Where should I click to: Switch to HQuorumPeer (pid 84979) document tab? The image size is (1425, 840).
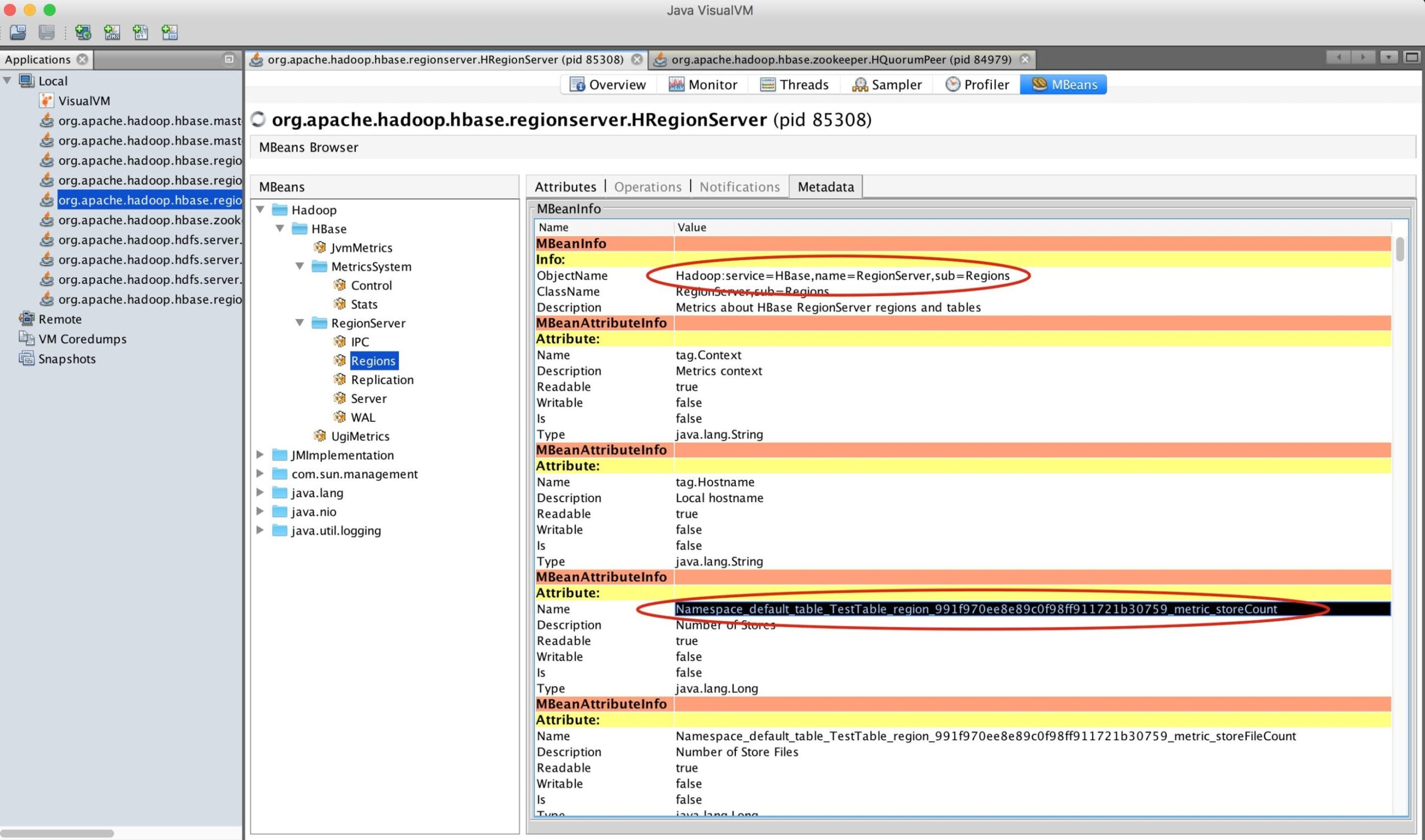841,60
